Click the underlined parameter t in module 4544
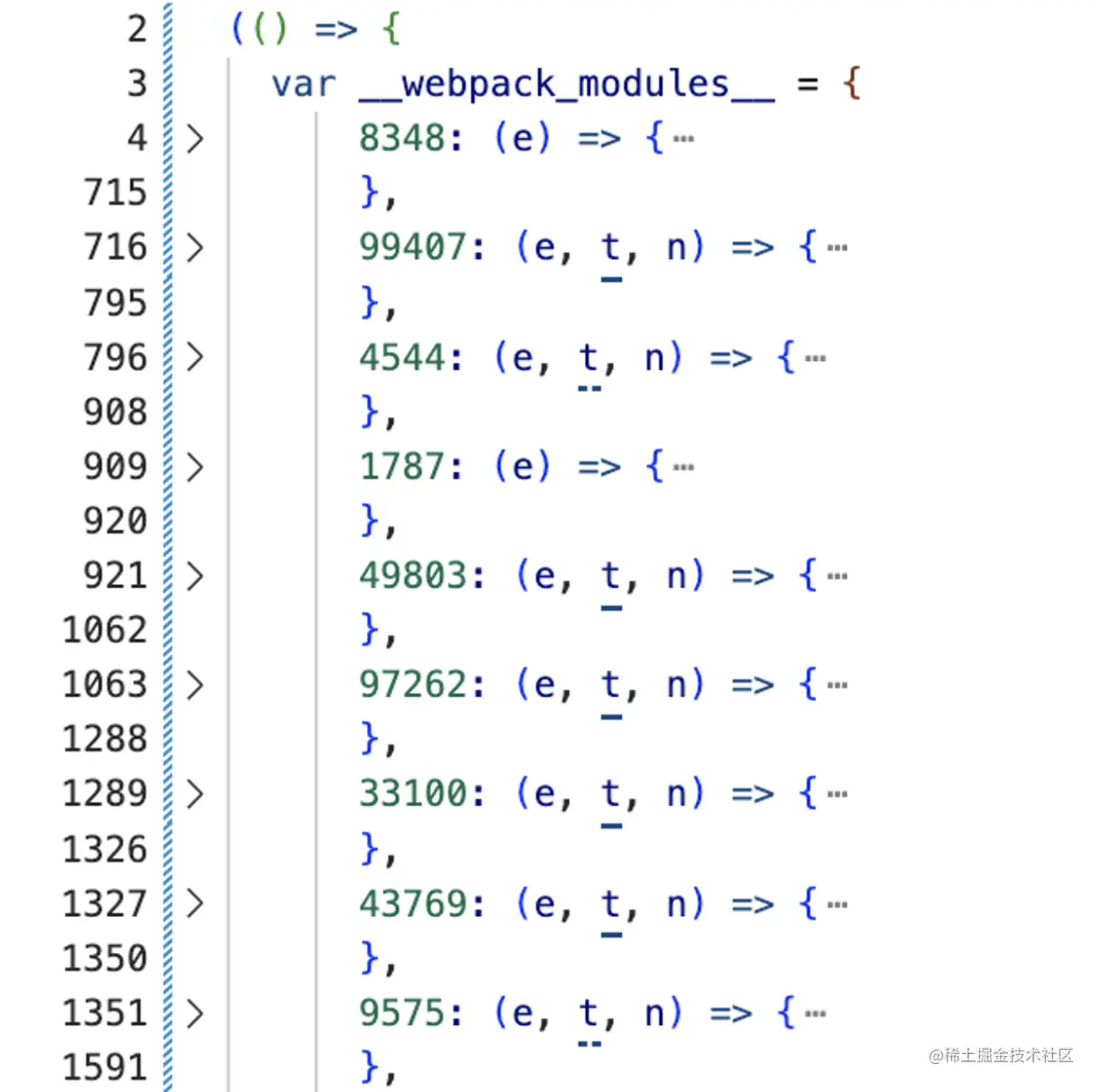Screen dimensions: 1101x1092 (x=589, y=358)
